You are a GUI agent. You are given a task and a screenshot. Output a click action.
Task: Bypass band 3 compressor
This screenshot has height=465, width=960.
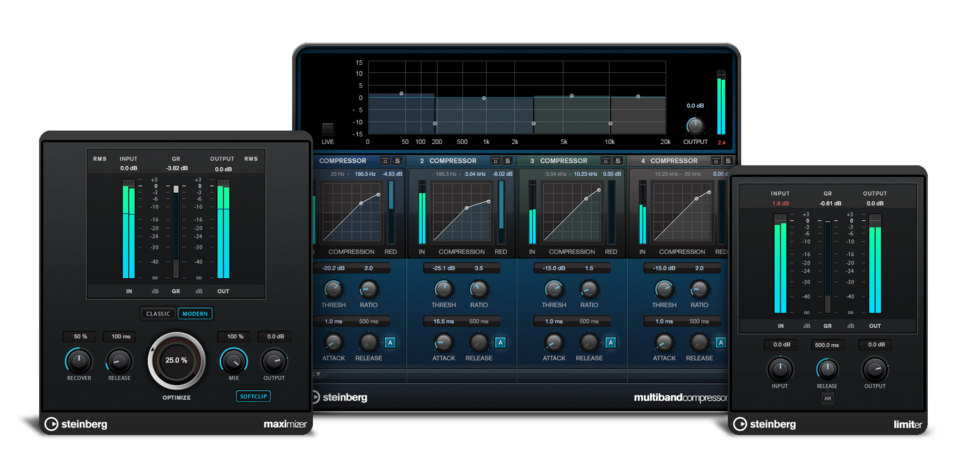[x=606, y=161]
